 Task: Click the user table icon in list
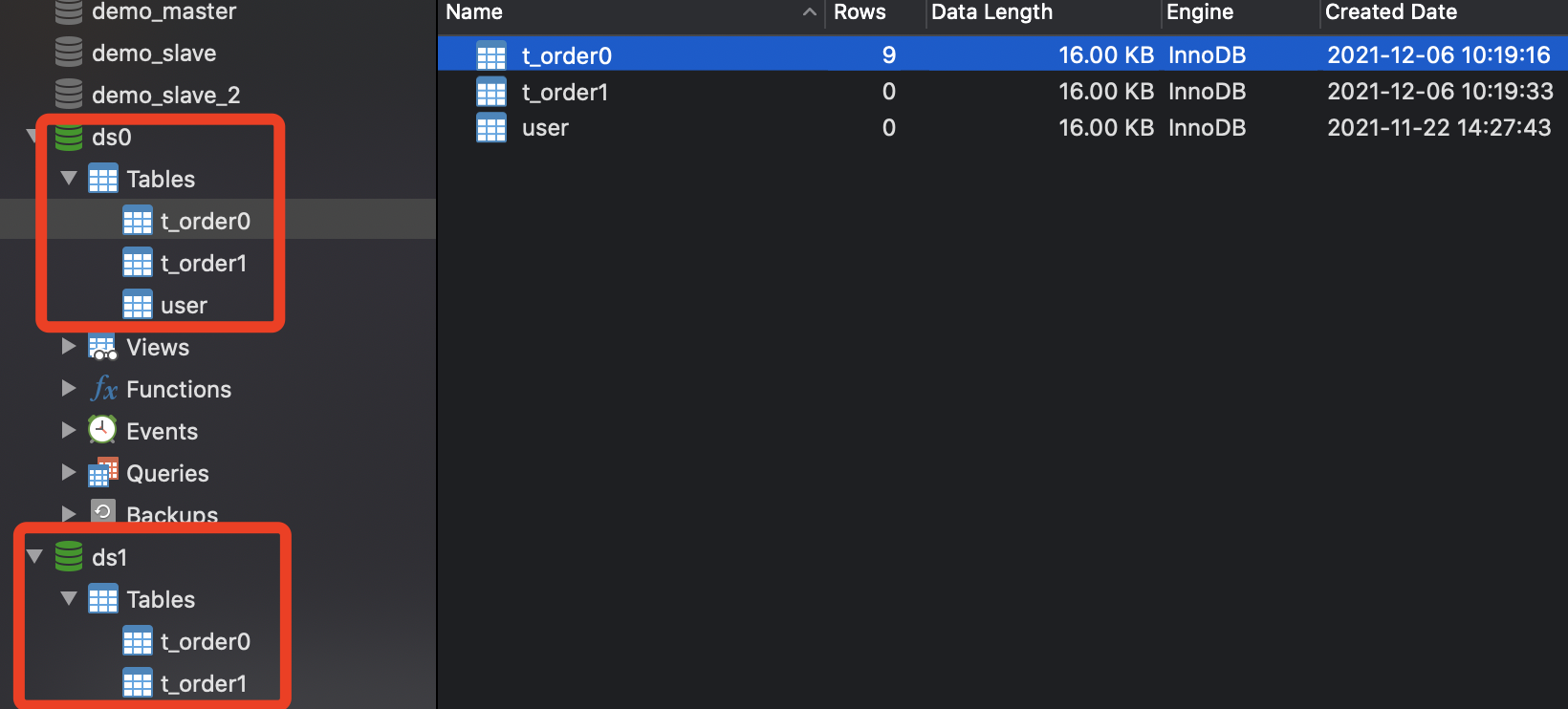click(x=491, y=128)
